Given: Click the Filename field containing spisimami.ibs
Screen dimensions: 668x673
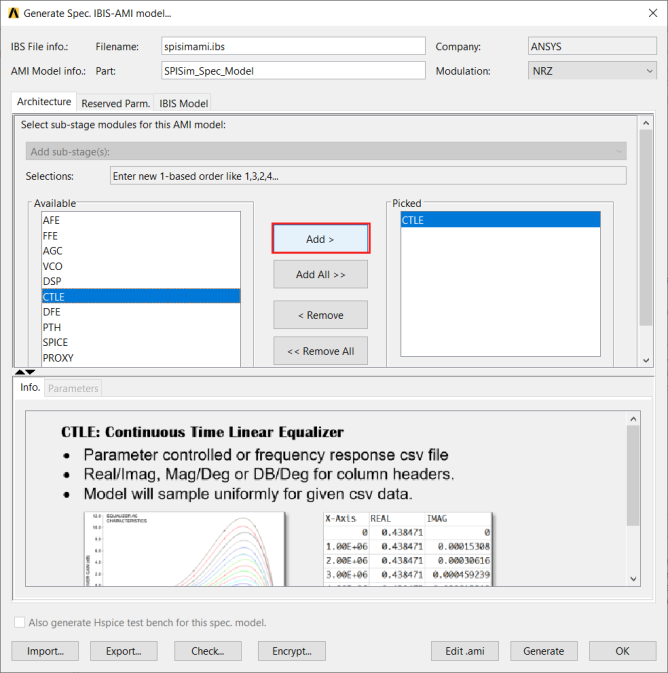Looking at the screenshot, I should point(293,46).
